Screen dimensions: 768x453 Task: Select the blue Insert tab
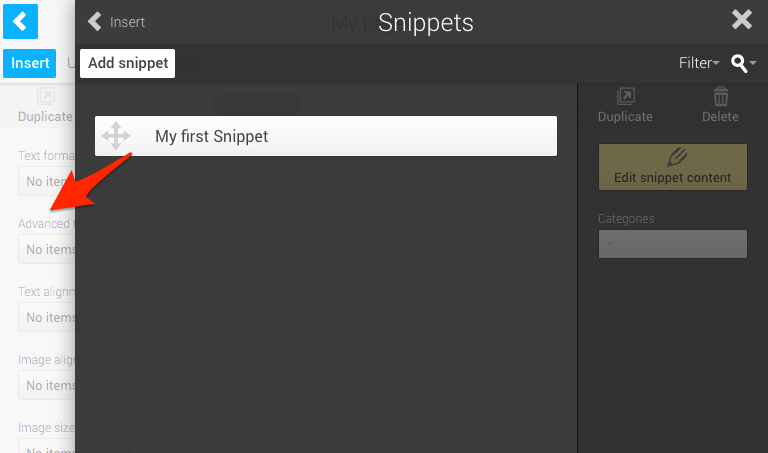30,63
